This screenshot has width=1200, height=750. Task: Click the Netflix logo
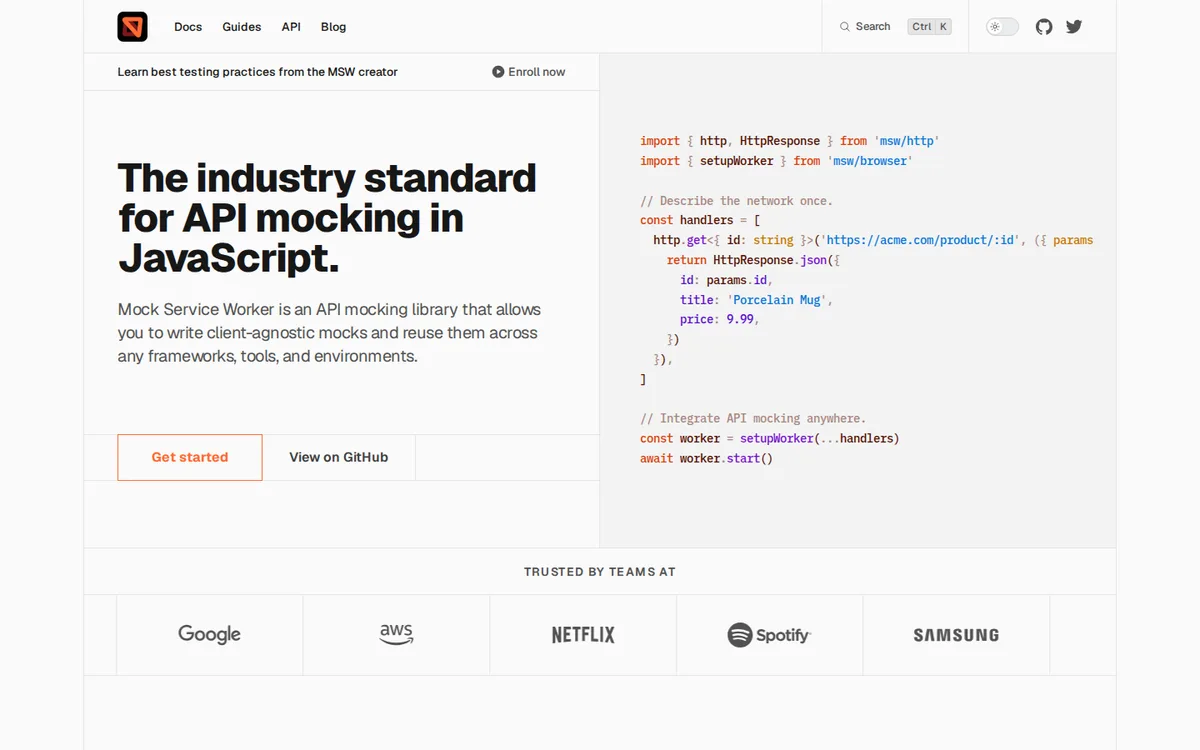point(583,635)
